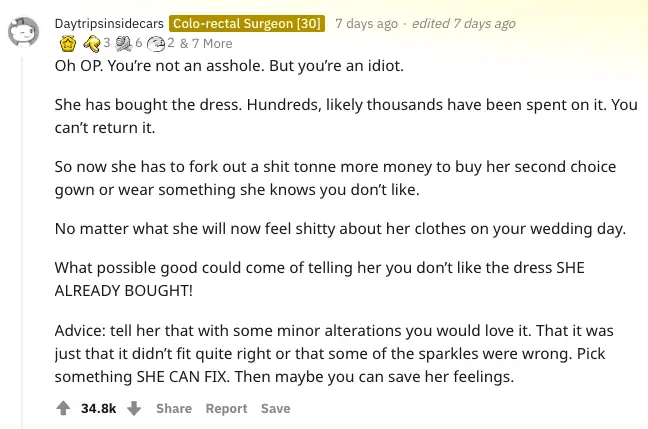This screenshot has width=648, height=429.
Task: Click the Colo-rectal Surgeon [30] flair
Action: tap(247, 23)
